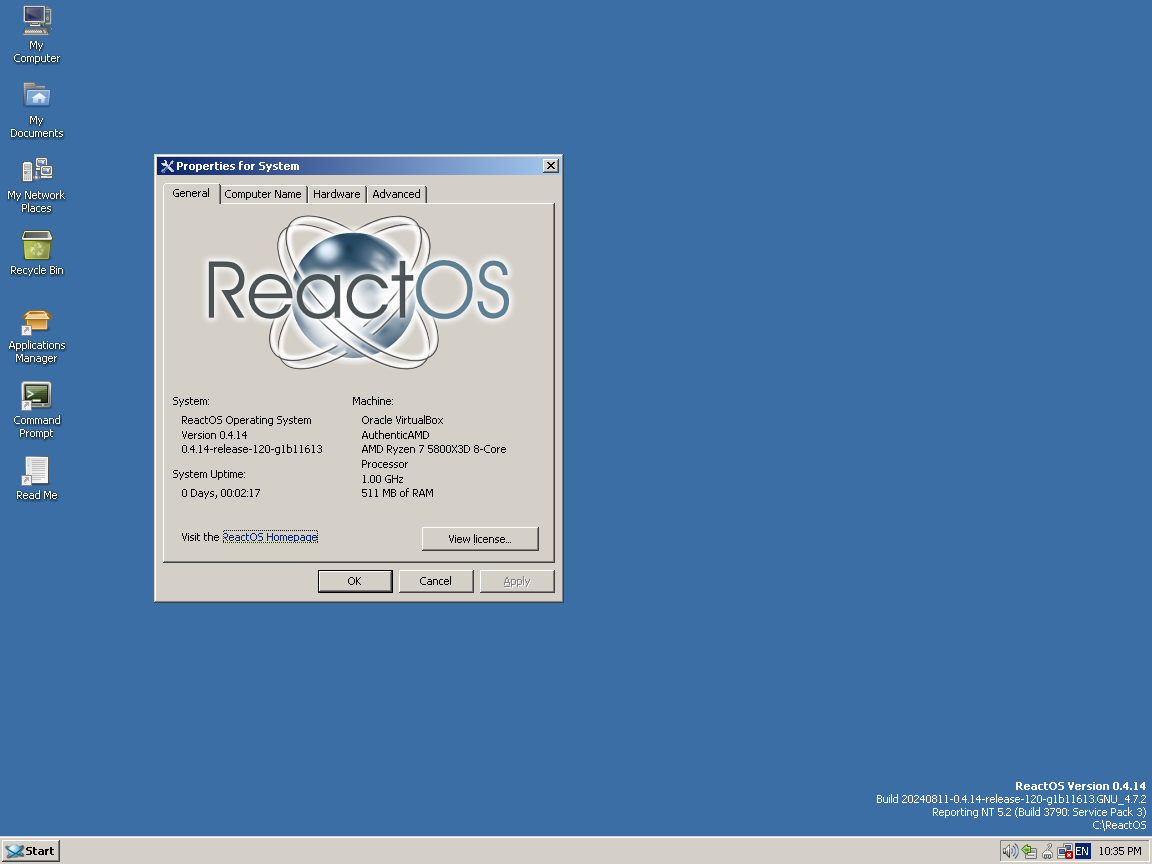
Task: Select the Applications Manager shortcut
Action: [37, 336]
